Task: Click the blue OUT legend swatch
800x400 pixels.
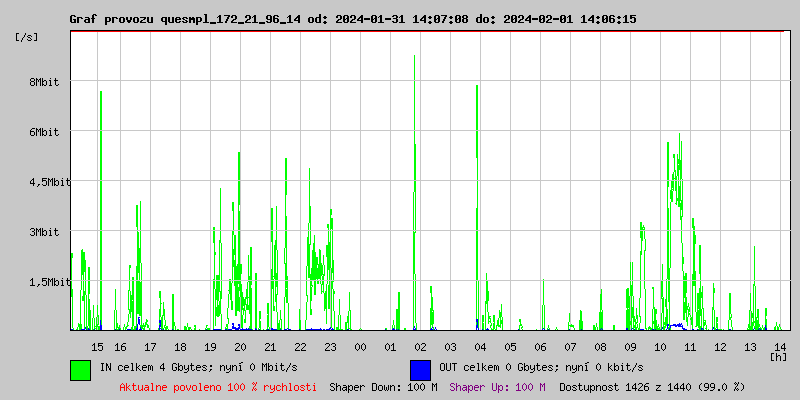Action: pyautogui.click(x=420, y=369)
